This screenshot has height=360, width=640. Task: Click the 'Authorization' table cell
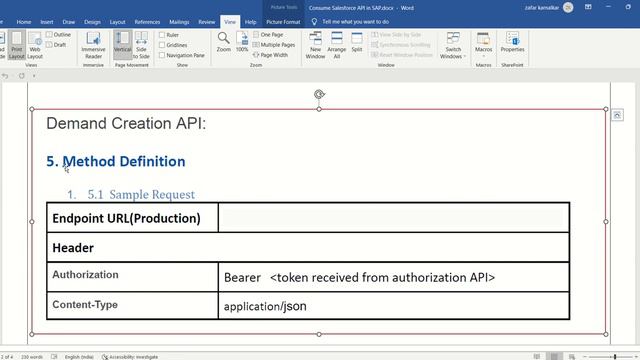coord(133,277)
